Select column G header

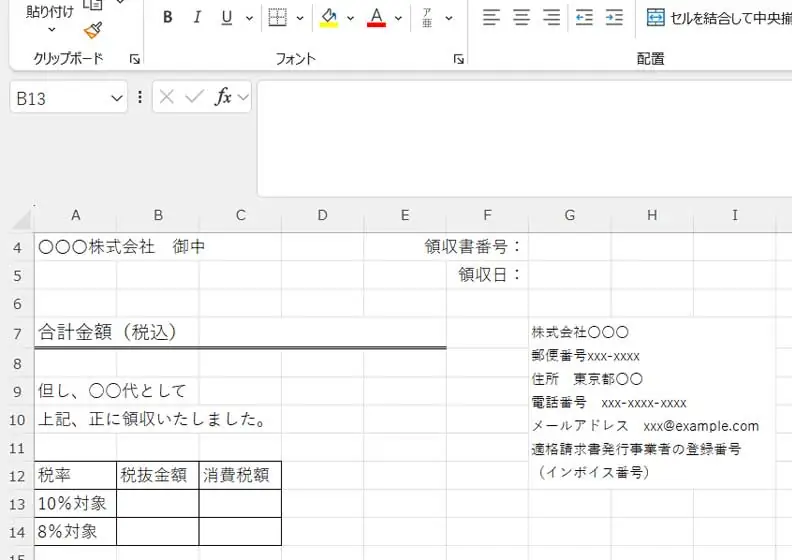click(x=570, y=215)
